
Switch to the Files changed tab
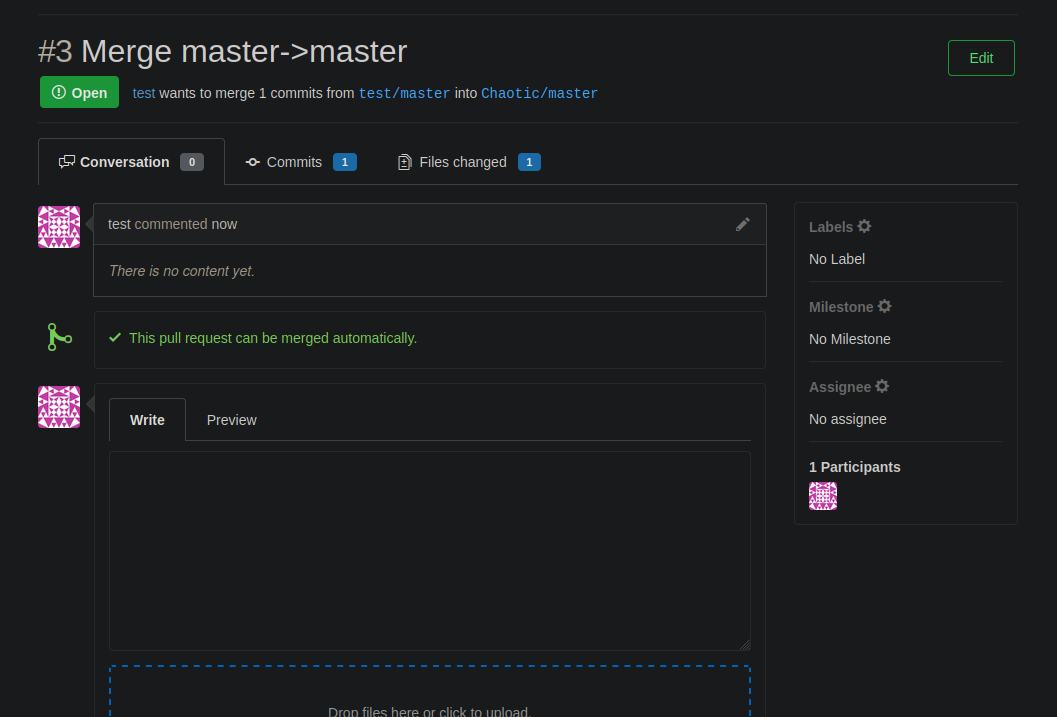coord(469,162)
